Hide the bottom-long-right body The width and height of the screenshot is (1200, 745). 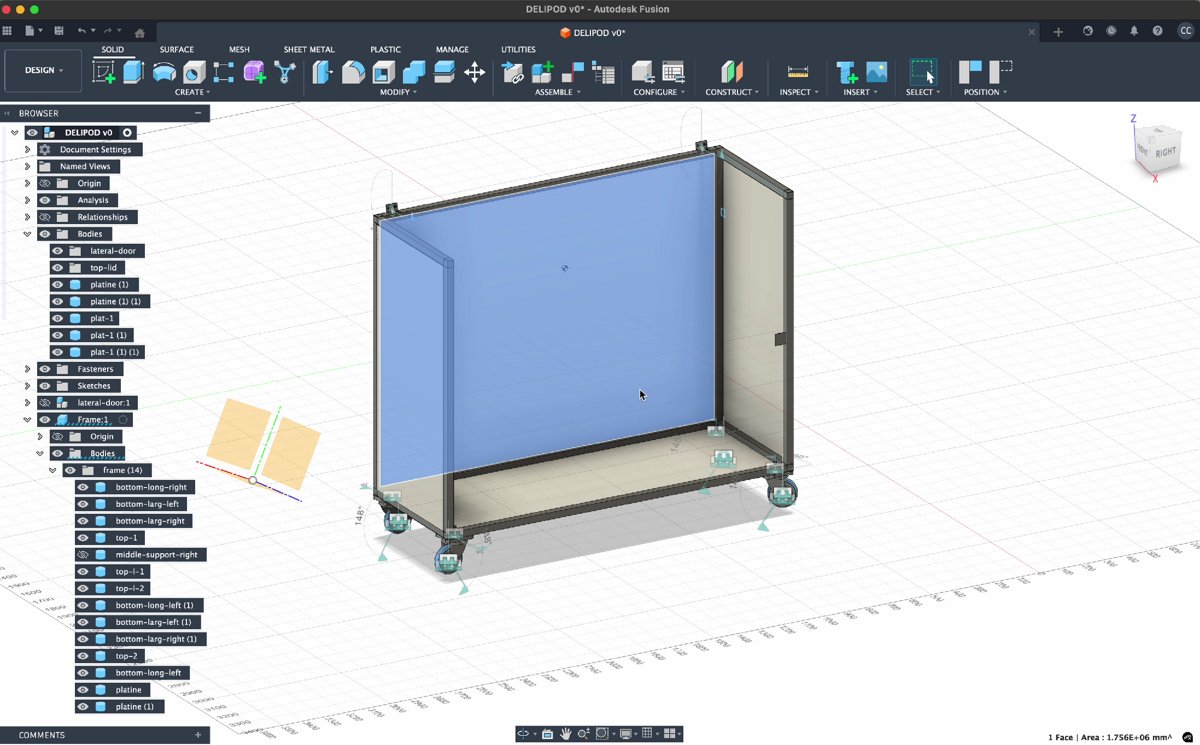click(83, 487)
